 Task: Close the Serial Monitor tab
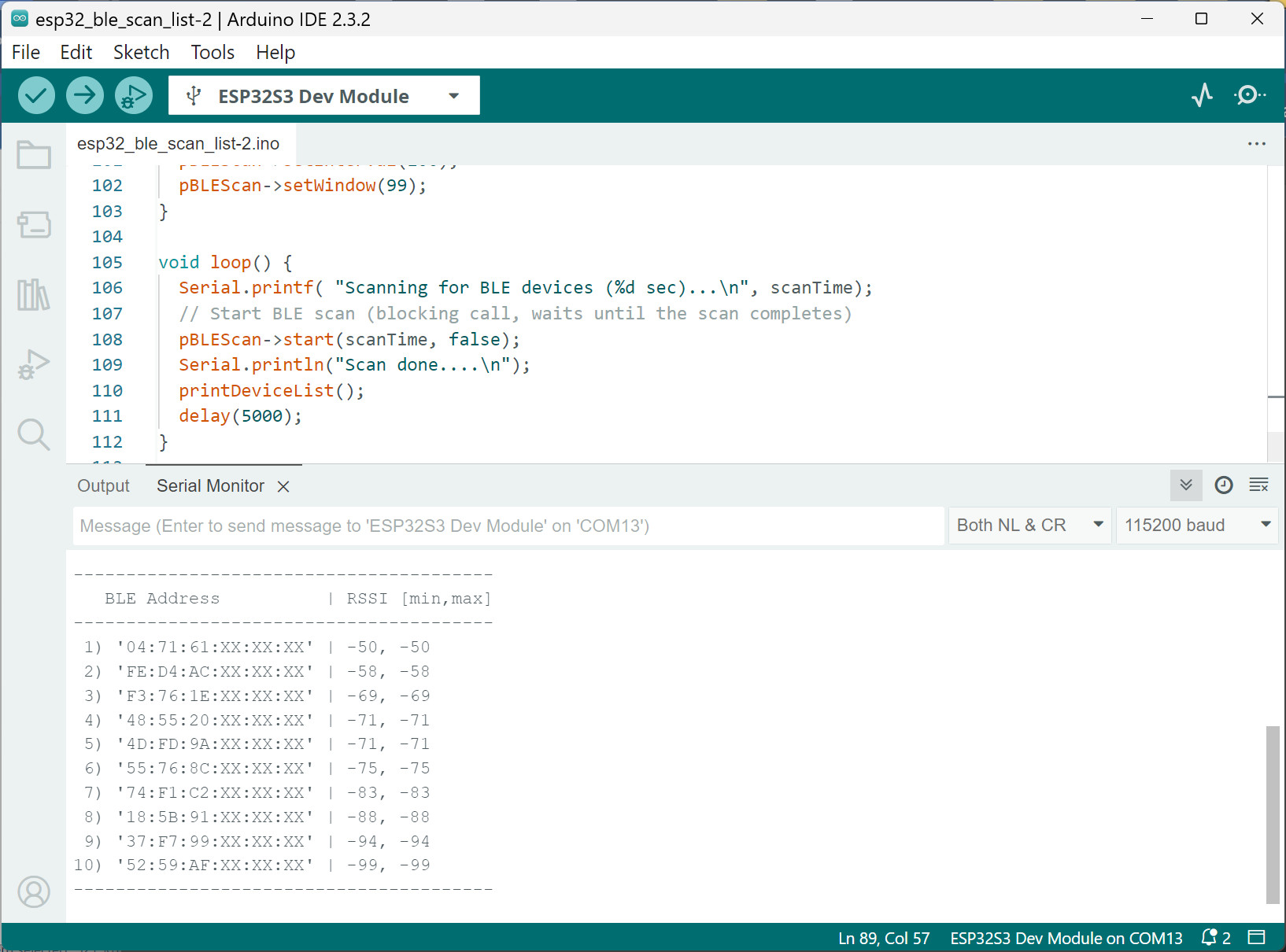(283, 487)
